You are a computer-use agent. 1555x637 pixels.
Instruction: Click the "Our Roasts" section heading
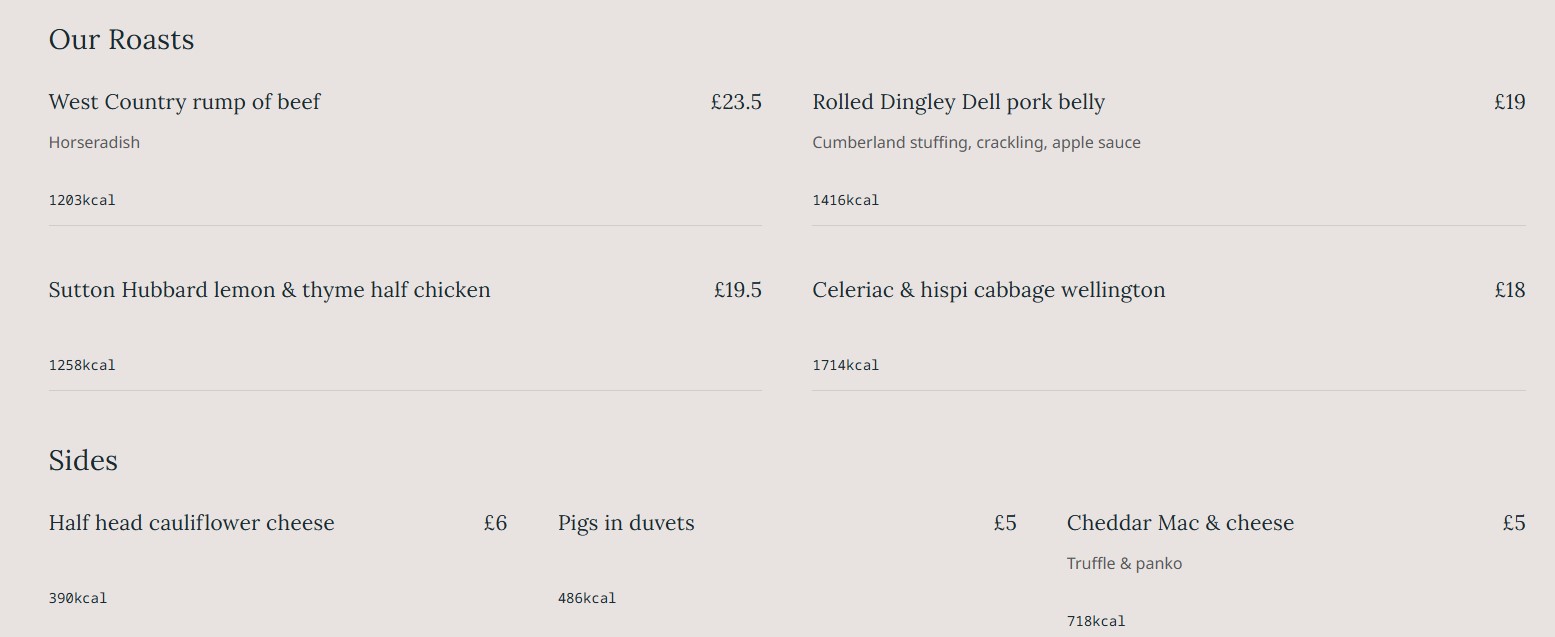point(121,40)
